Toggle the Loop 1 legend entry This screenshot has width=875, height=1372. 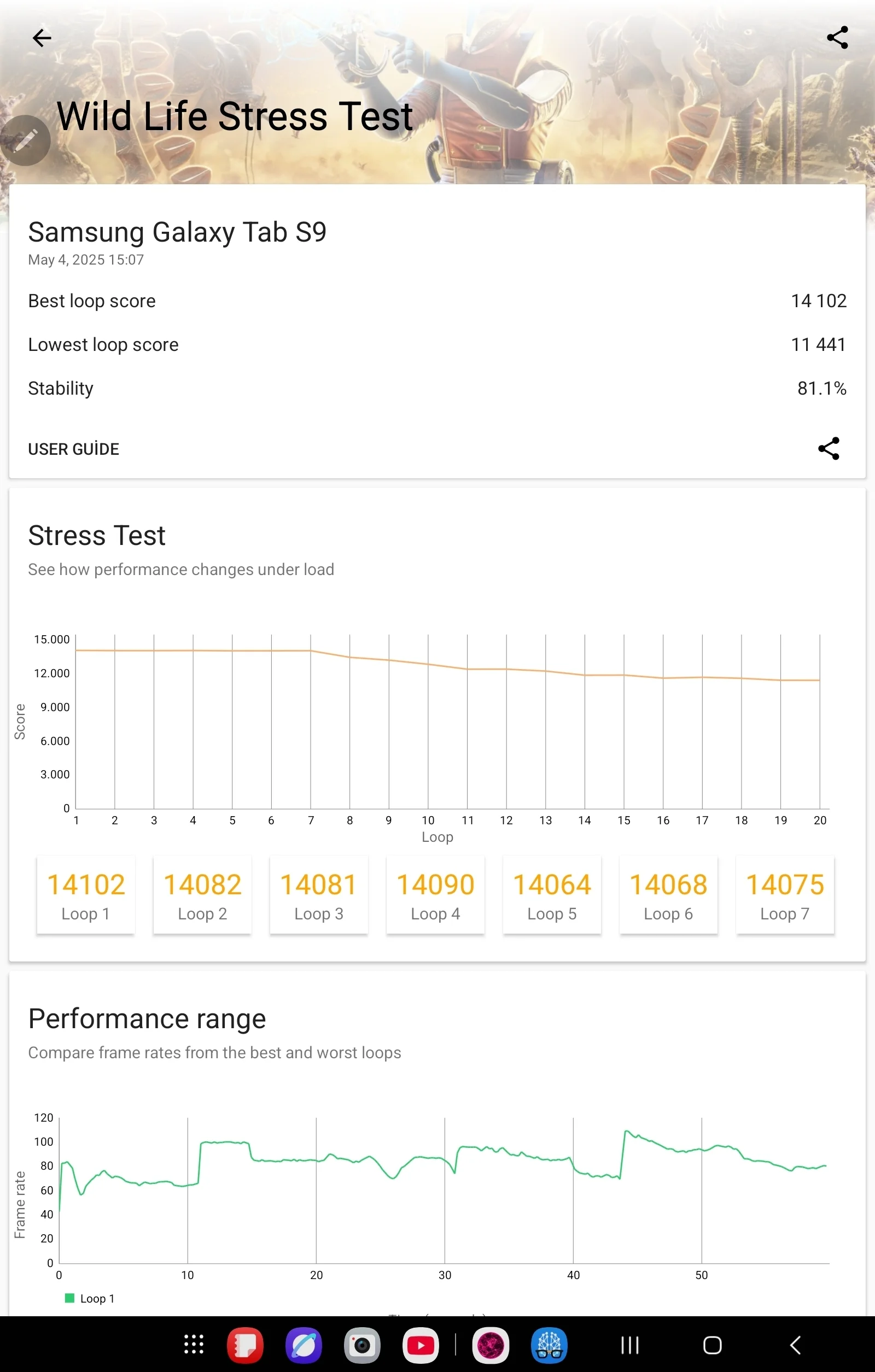click(90, 1299)
